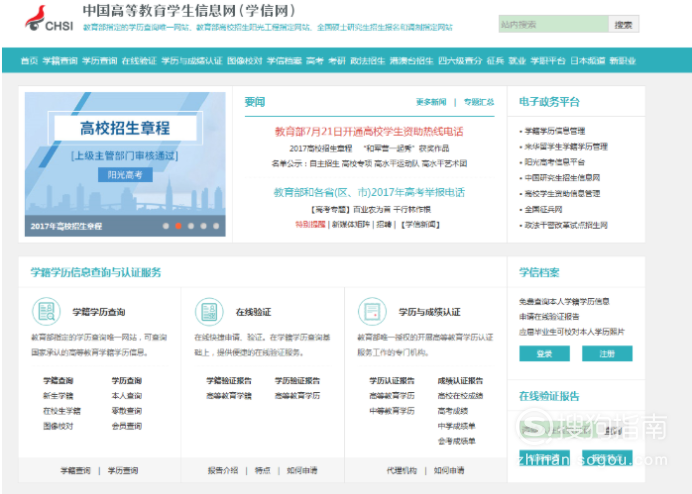Open 学籍学历信息管理 in 电子政务平台
The width and height of the screenshot is (692, 494).
click(x=555, y=131)
